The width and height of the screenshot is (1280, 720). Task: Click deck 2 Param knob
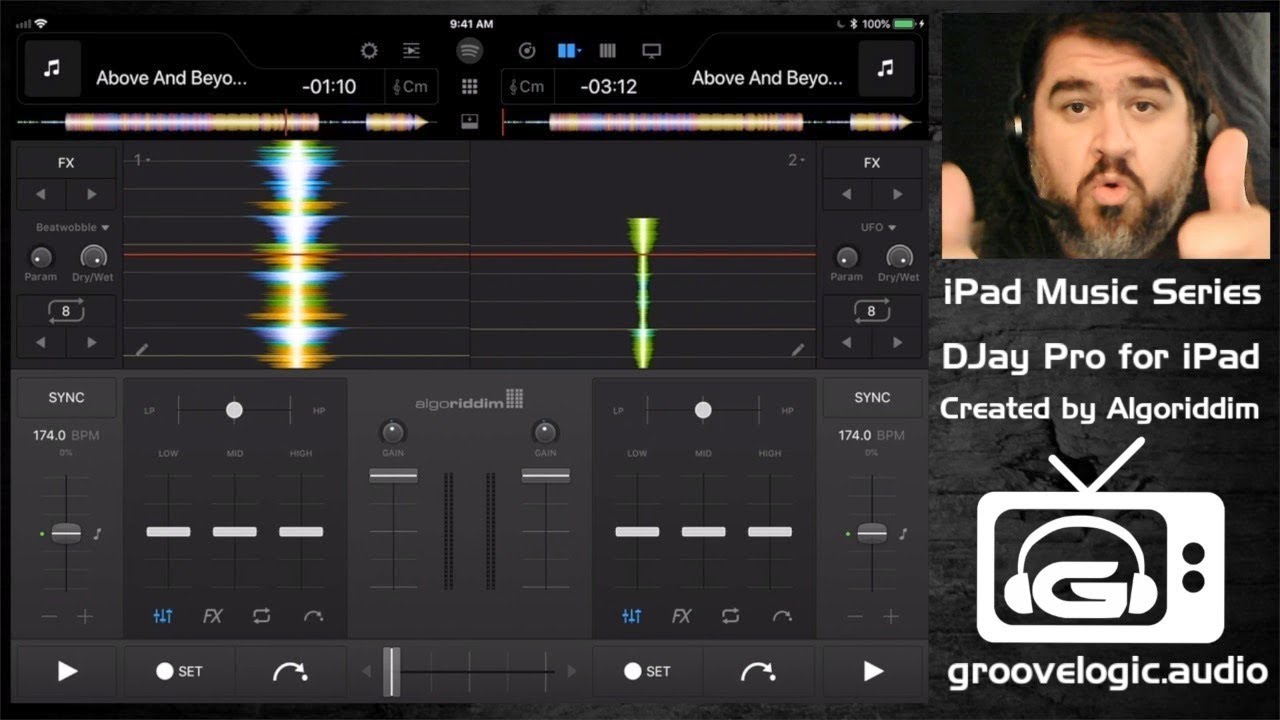[x=846, y=257]
